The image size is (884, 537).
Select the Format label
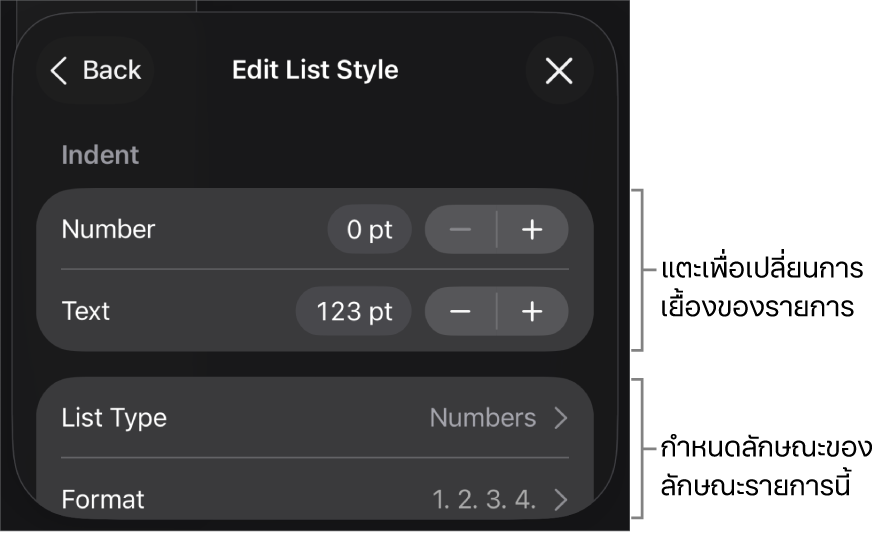[x=103, y=500]
